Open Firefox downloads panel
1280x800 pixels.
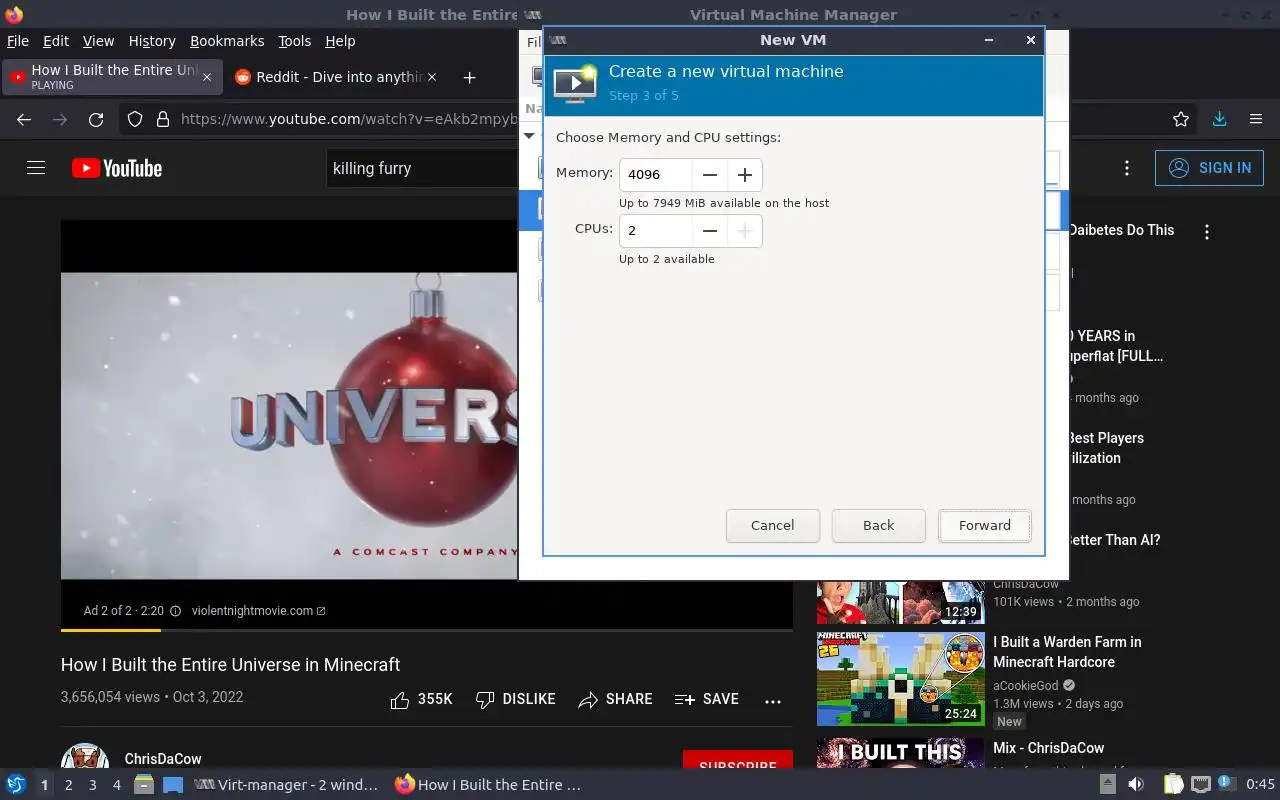coord(1219,119)
